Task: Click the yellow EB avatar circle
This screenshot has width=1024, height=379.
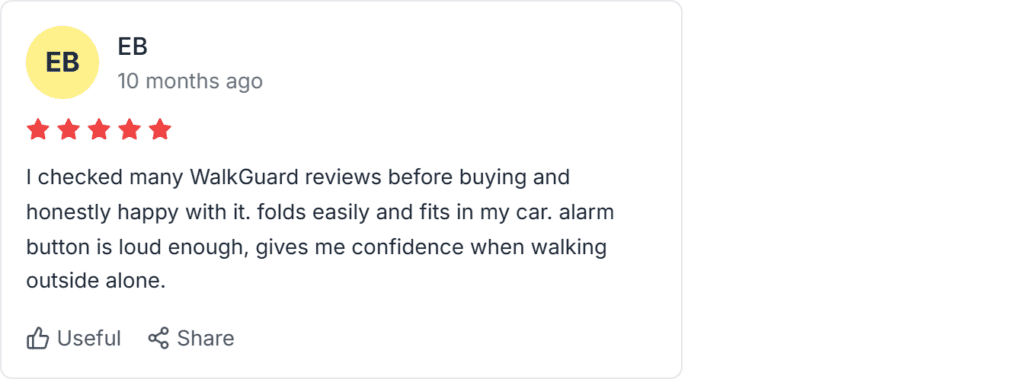Action: click(x=62, y=63)
